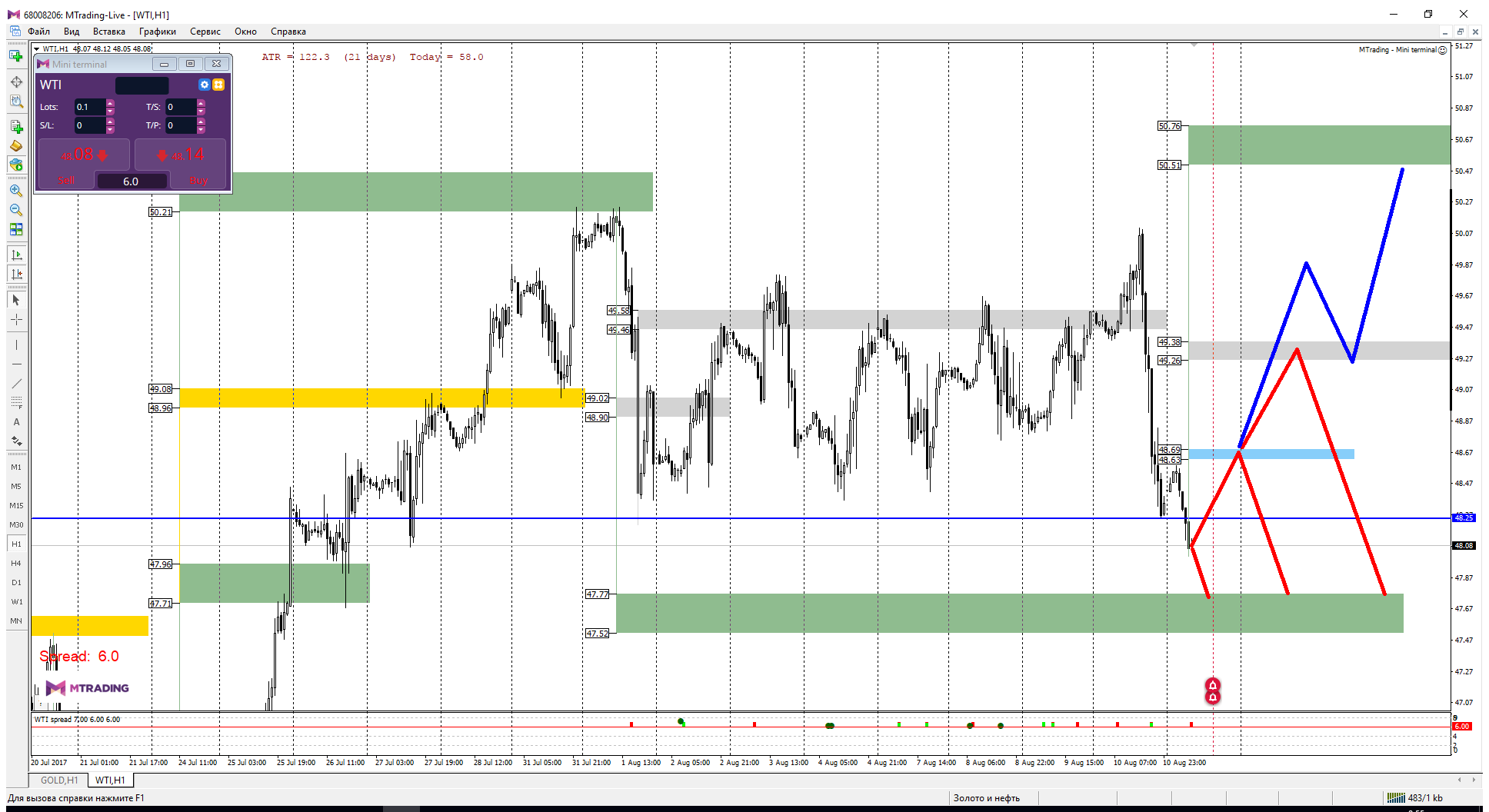Click the T/S value input field
This screenshot has height=812, width=1489.
181,107
